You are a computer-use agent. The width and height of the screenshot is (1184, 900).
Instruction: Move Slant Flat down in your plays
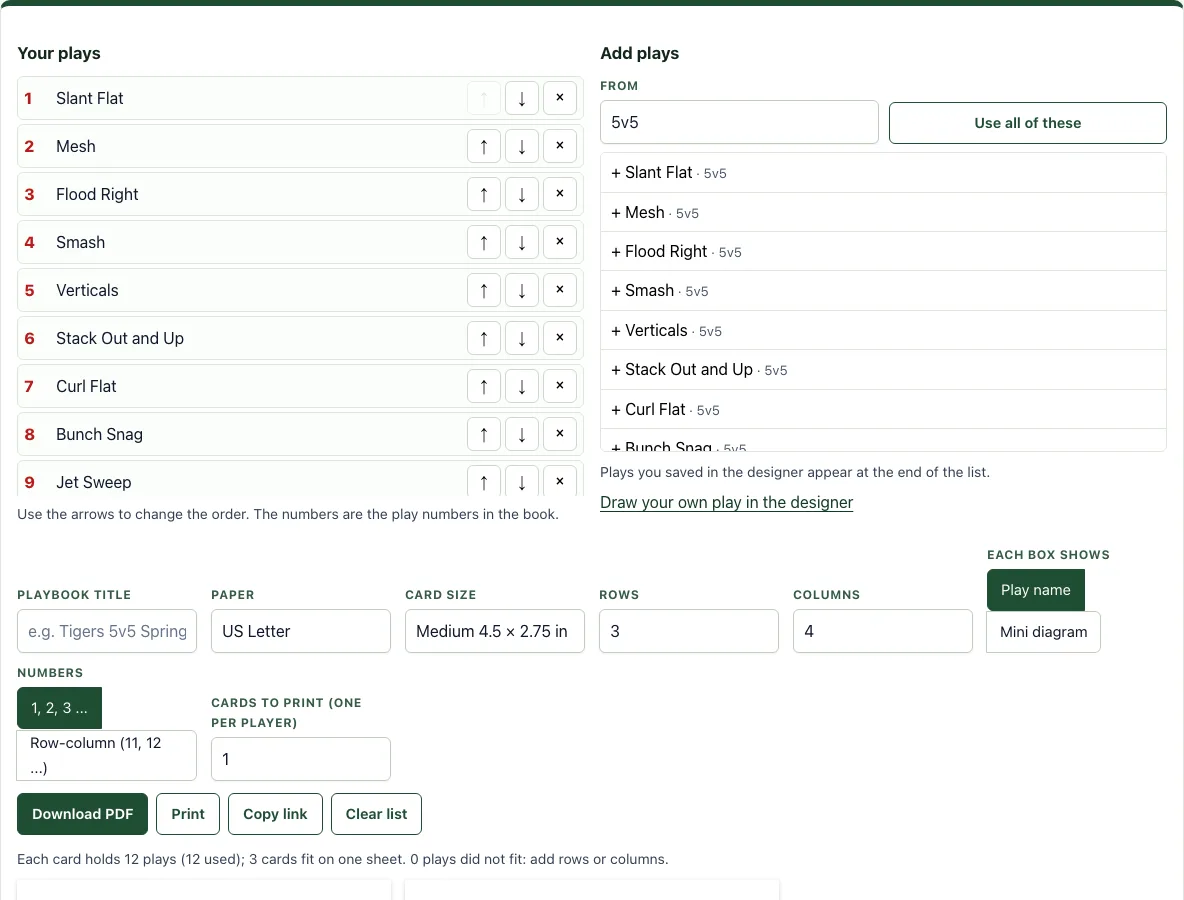coord(522,98)
